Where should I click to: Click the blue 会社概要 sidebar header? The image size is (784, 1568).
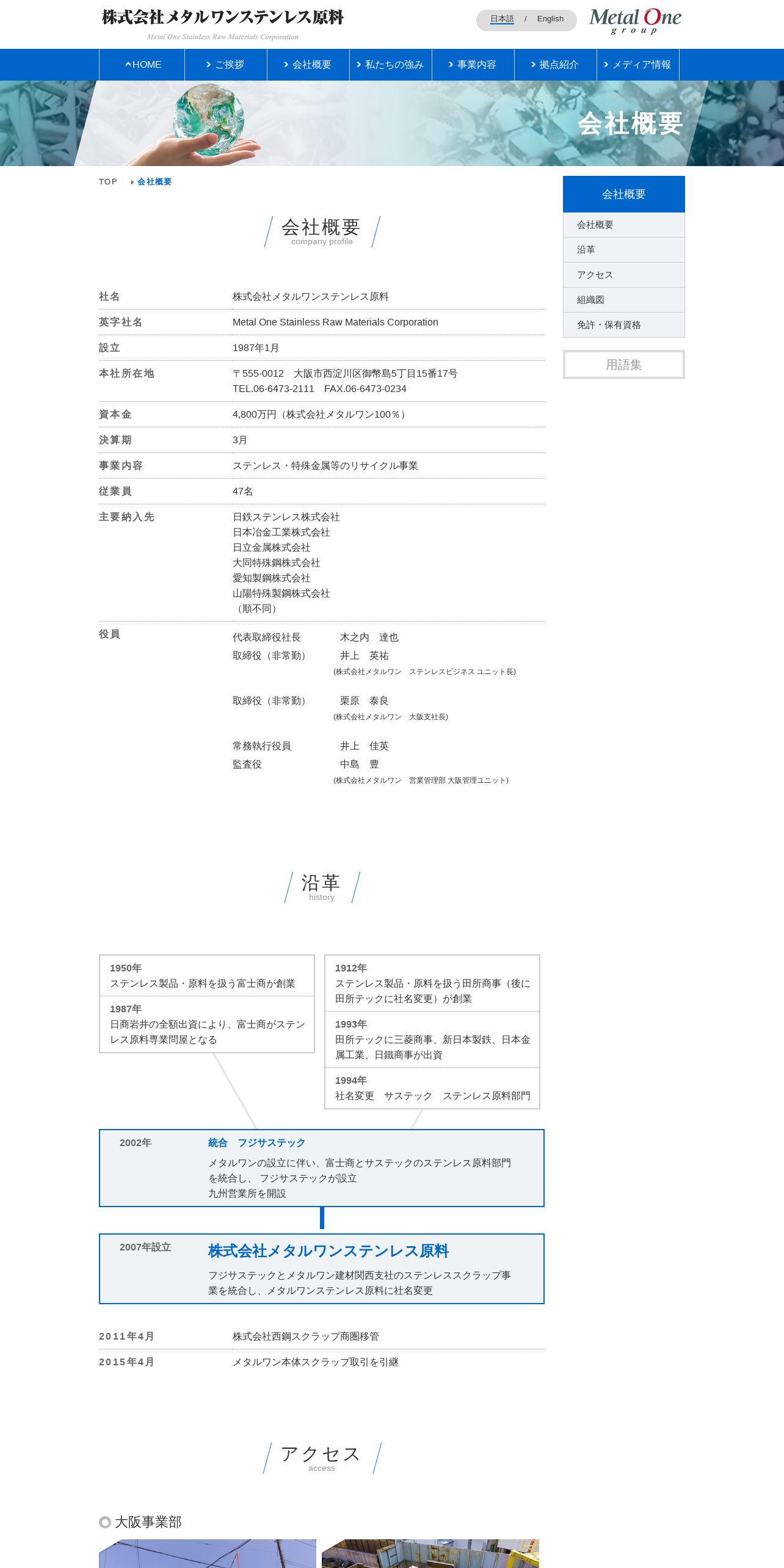click(624, 194)
